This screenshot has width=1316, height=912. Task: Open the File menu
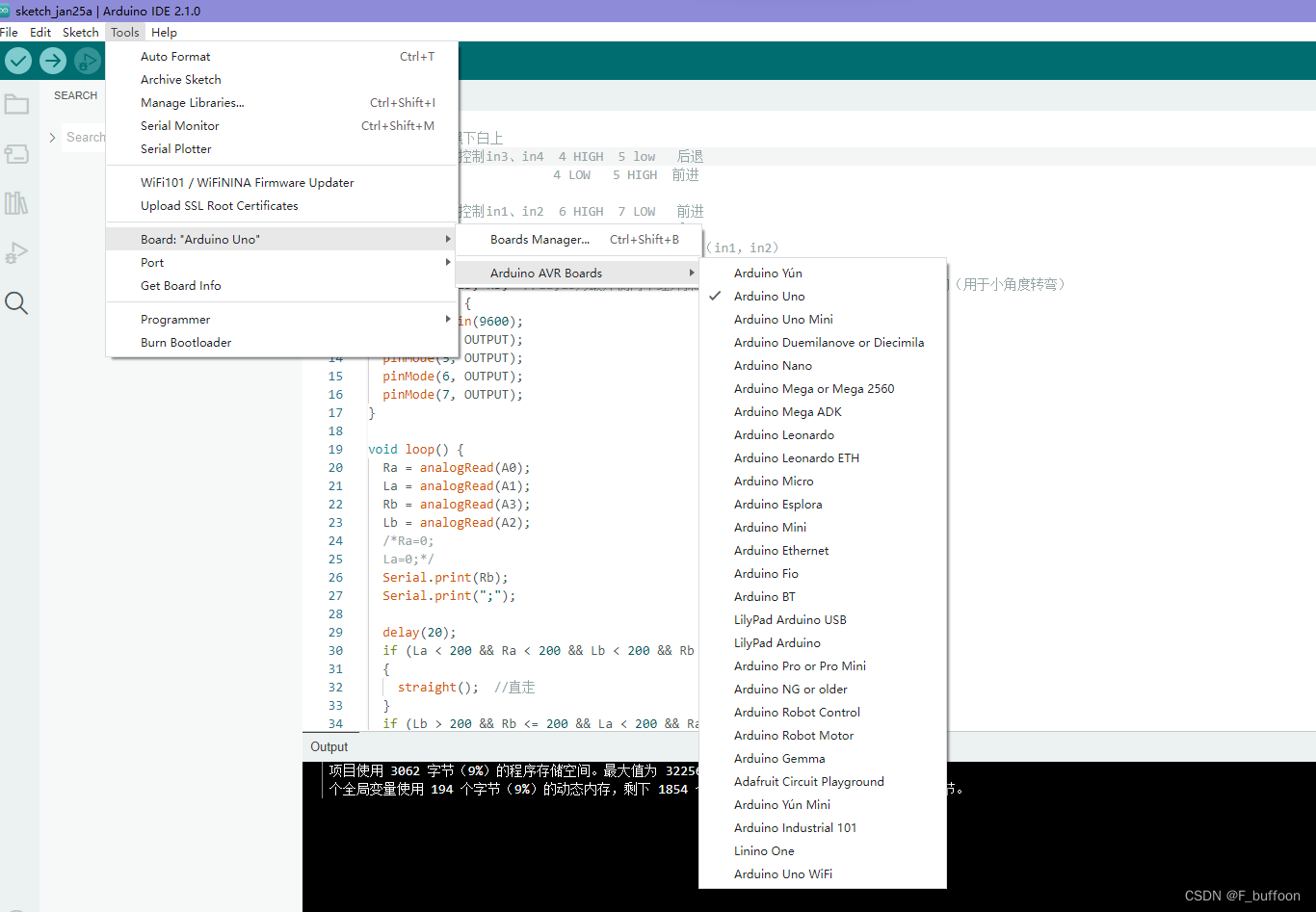(10, 32)
